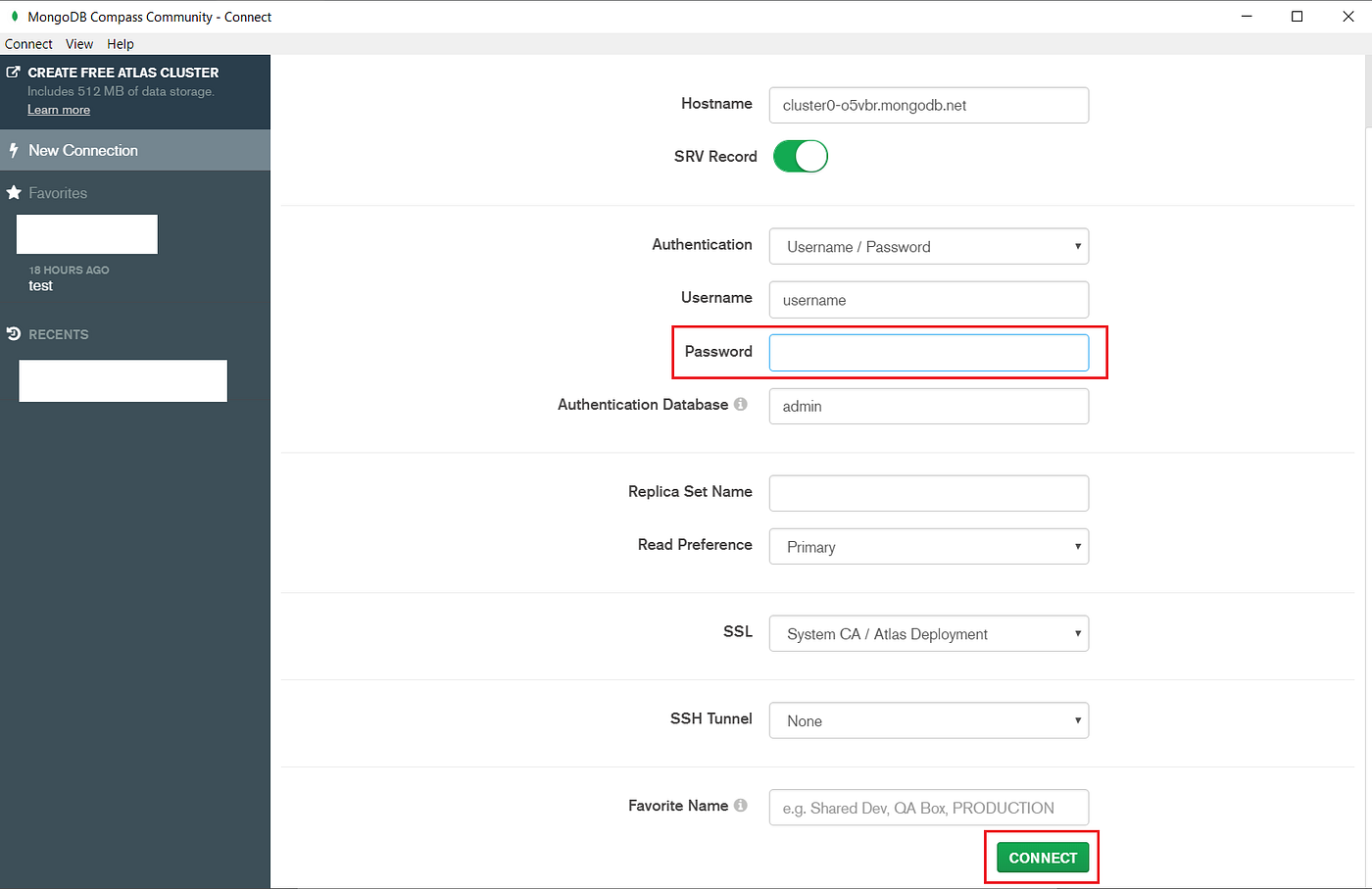The height and width of the screenshot is (889, 1372).
Task: Select the lightning bolt New Connection icon
Action: point(15,150)
